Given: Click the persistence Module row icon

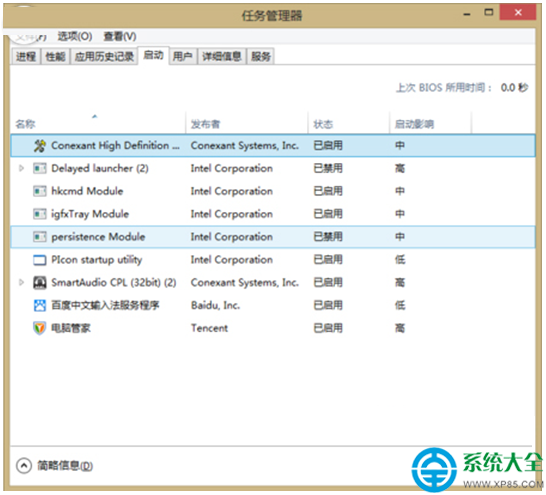Looking at the screenshot, I should pos(40,237).
